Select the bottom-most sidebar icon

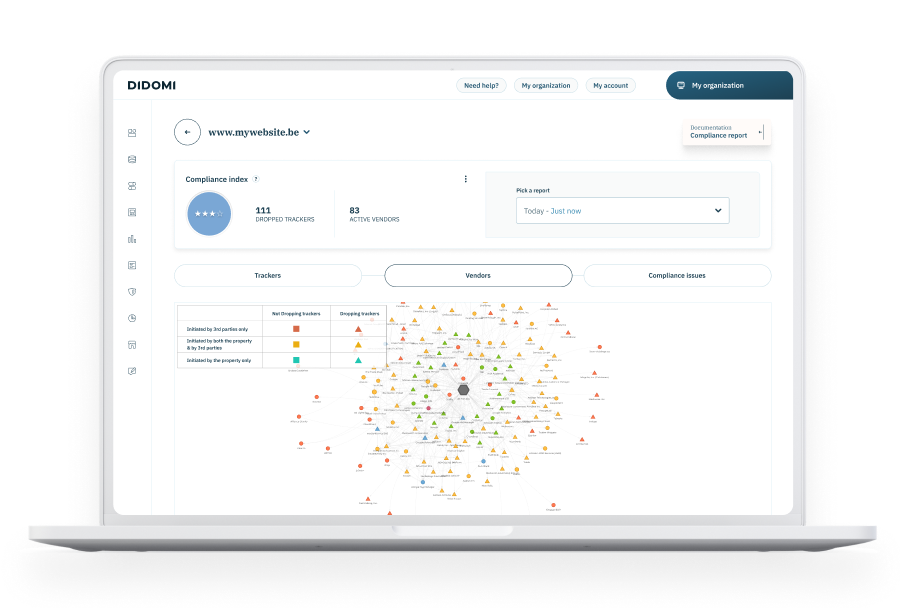coord(132,371)
